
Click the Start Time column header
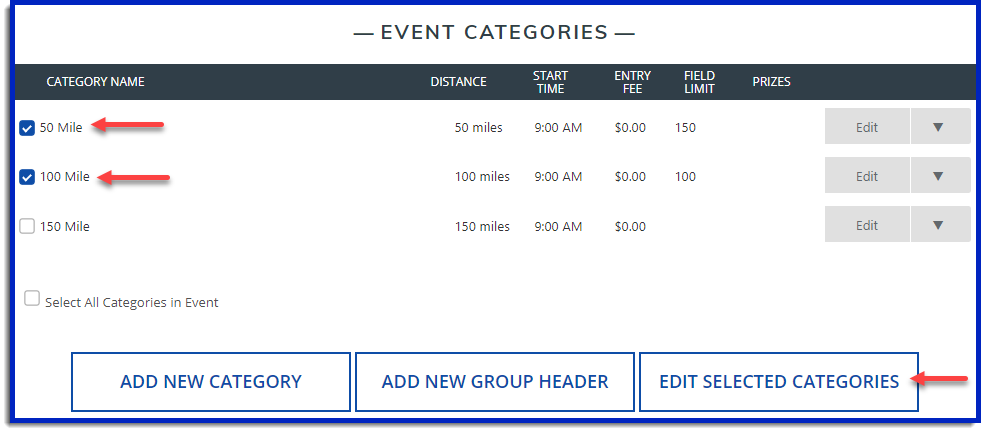tap(550, 82)
